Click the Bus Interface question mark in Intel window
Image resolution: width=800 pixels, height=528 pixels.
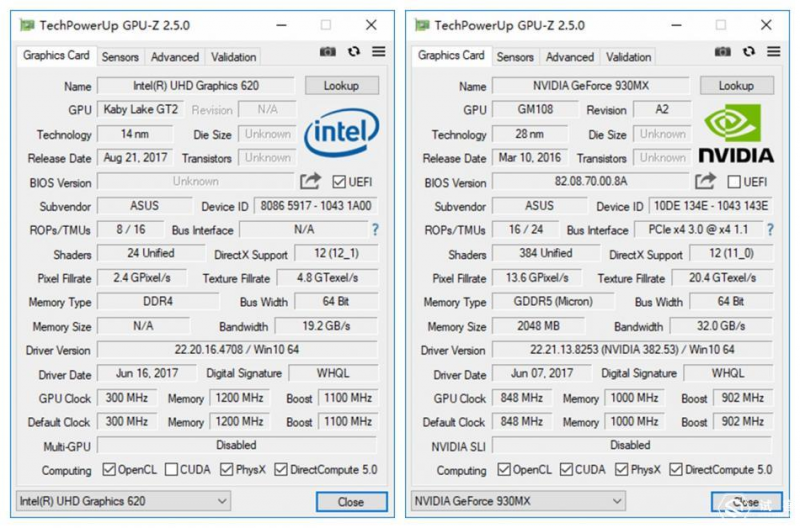(376, 230)
